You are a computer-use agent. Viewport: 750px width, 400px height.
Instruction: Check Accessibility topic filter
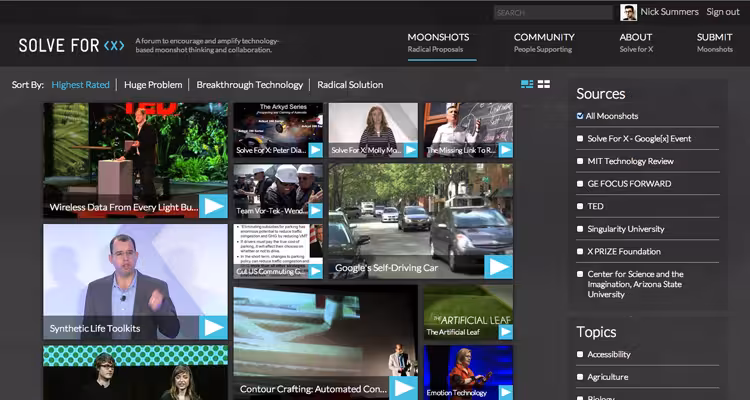pos(580,354)
